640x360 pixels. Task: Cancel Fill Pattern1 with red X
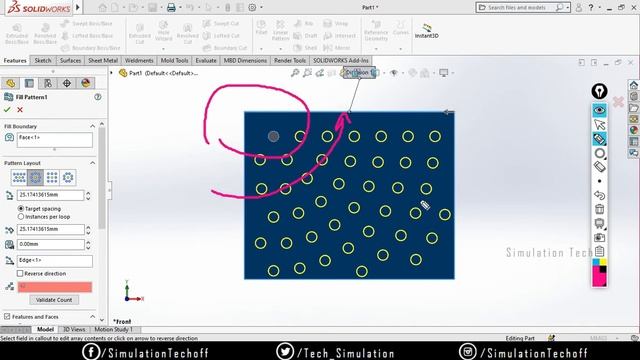(x=20, y=110)
